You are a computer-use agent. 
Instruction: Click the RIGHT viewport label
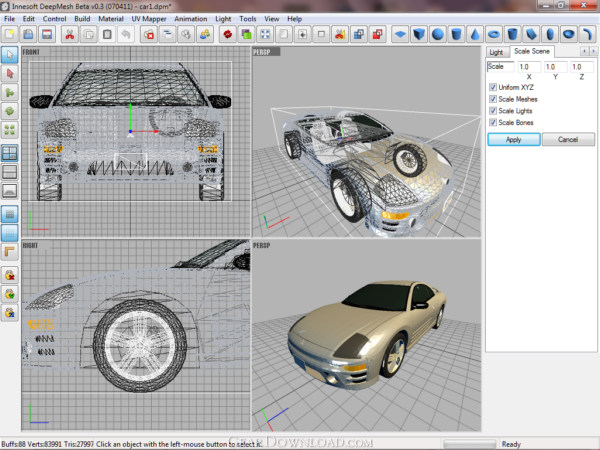(30, 246)
